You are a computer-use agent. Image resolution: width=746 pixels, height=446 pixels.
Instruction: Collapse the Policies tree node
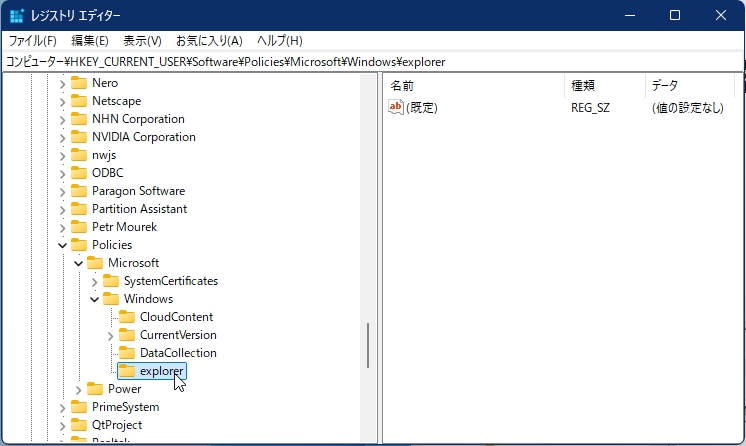[x=62, y=245]
